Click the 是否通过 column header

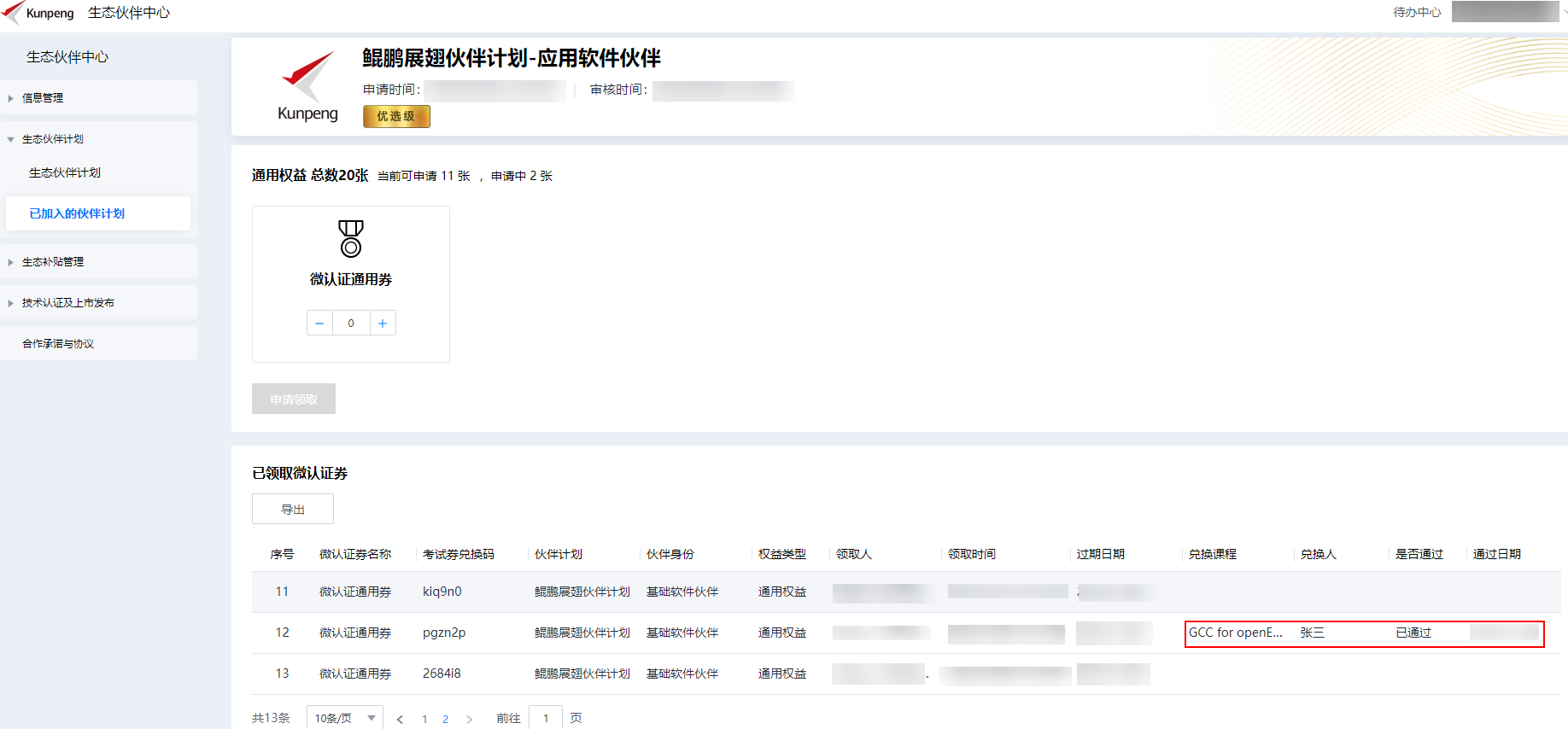click(1419, 554)
